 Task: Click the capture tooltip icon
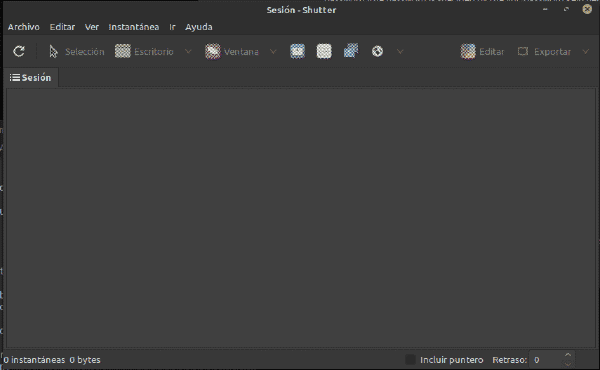(x=351, y=51)
